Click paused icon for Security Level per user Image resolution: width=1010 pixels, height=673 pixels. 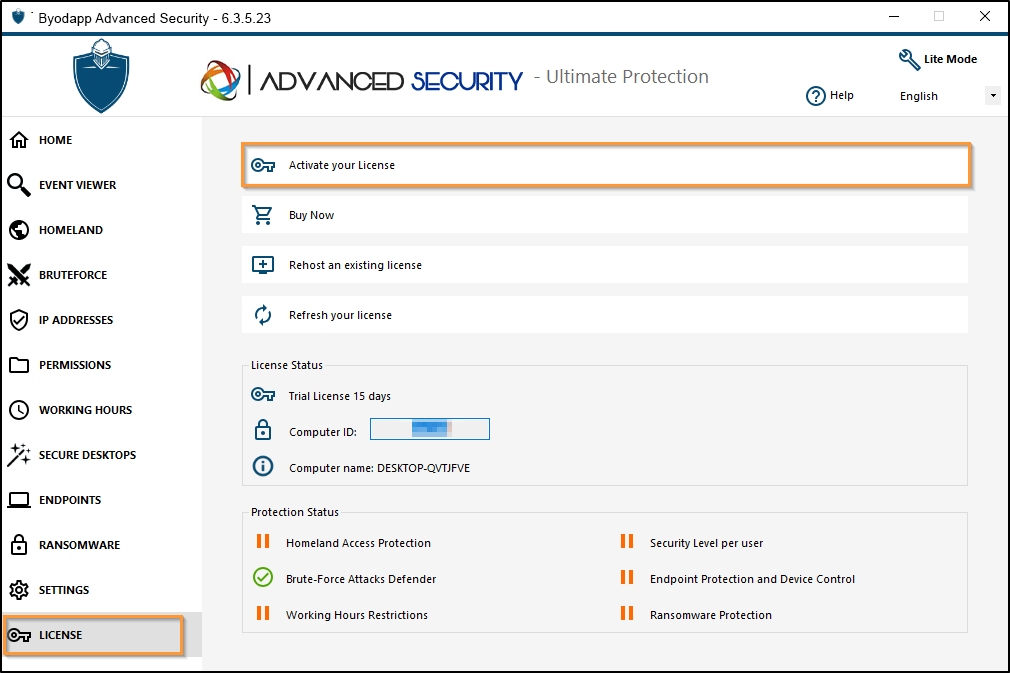point(627,541)
